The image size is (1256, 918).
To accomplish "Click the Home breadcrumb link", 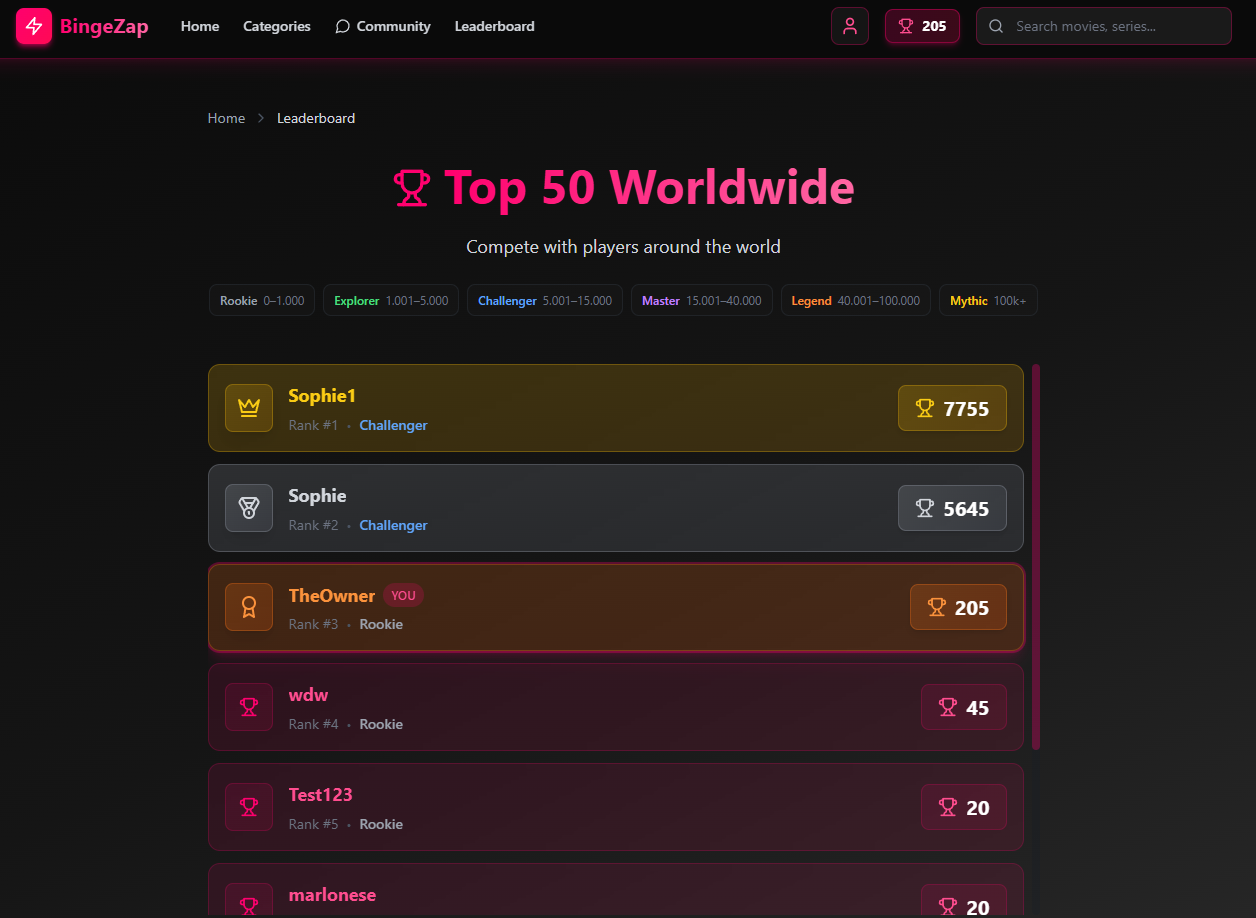I will coord(226,118).
